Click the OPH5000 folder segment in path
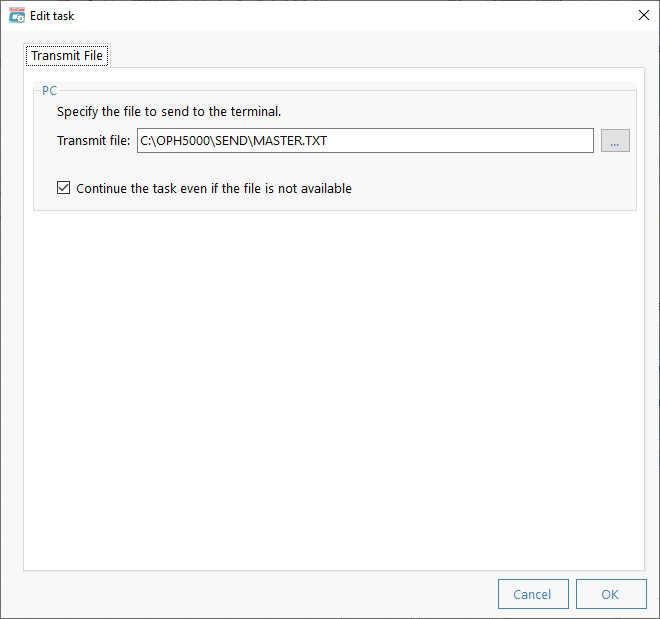Screen dimensions: 660x619 pos(183,141)
